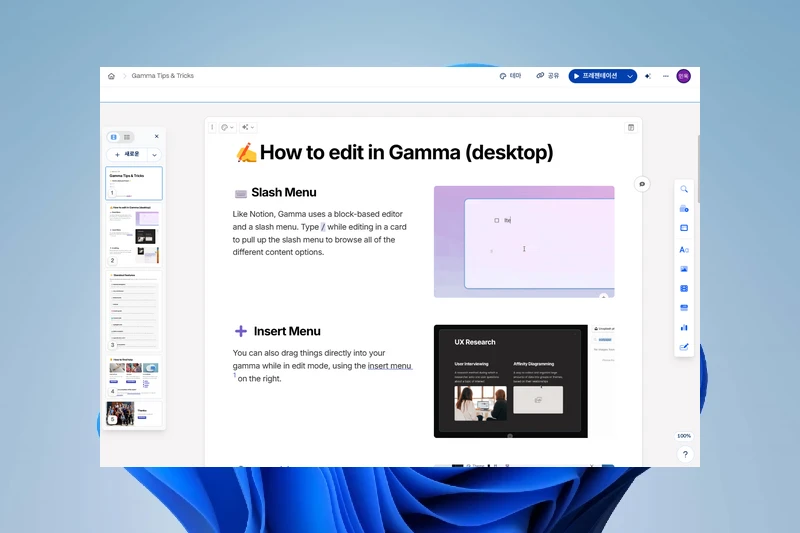Image resolution: width=800 pixels, height=533 pixels.
Task: Click the card layout icon at top right
Action: (x=631, y=128)
